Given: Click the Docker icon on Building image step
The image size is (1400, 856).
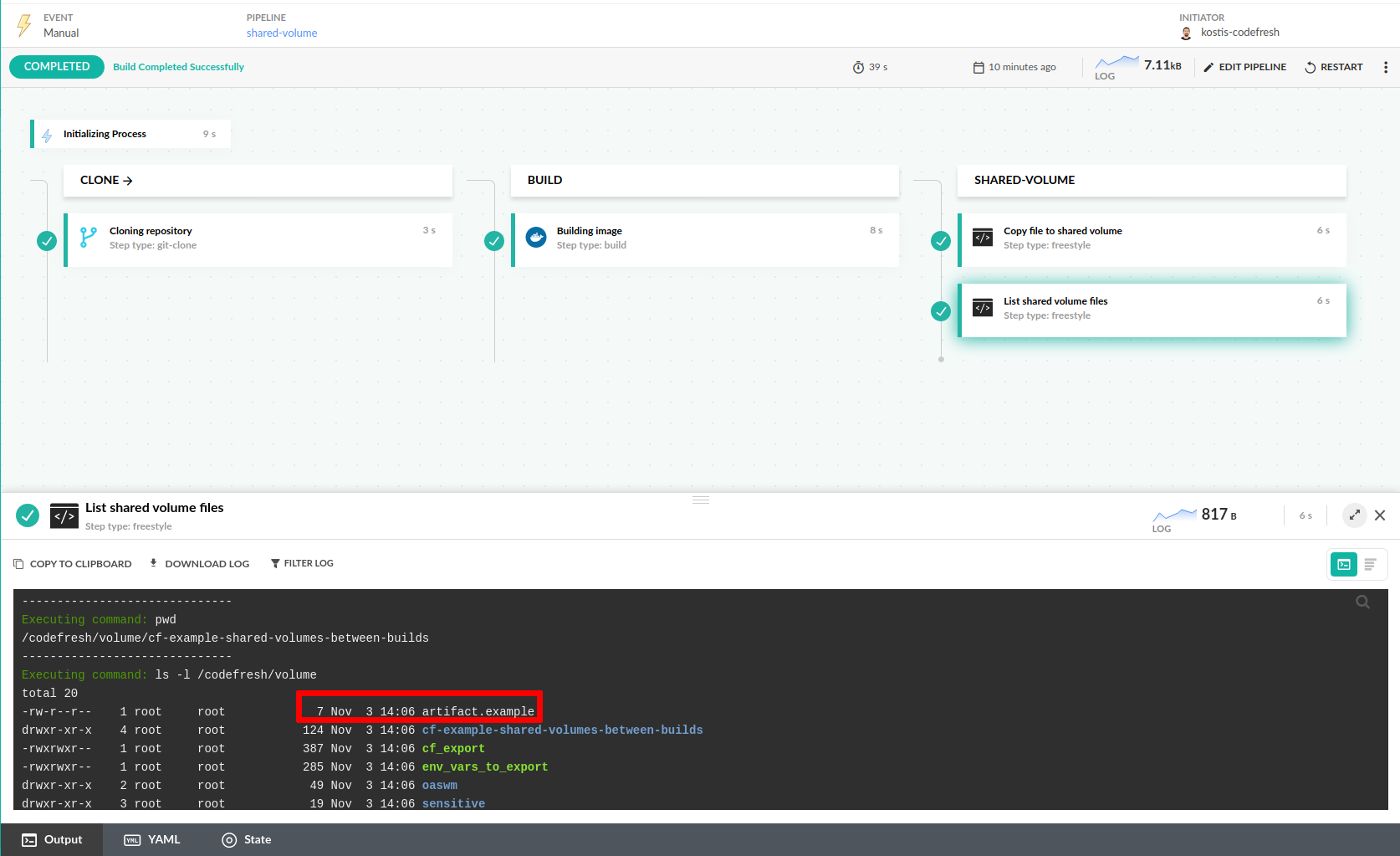Looking at the screenshot, I should [x=536, y=238].
